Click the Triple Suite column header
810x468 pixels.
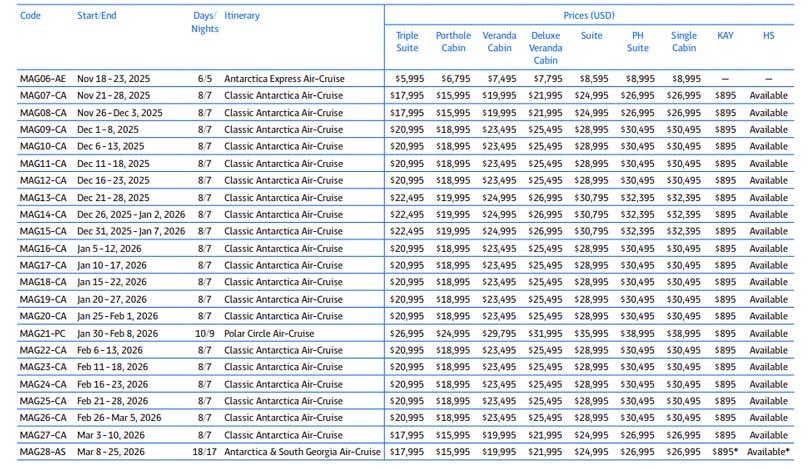click(407, 42)
